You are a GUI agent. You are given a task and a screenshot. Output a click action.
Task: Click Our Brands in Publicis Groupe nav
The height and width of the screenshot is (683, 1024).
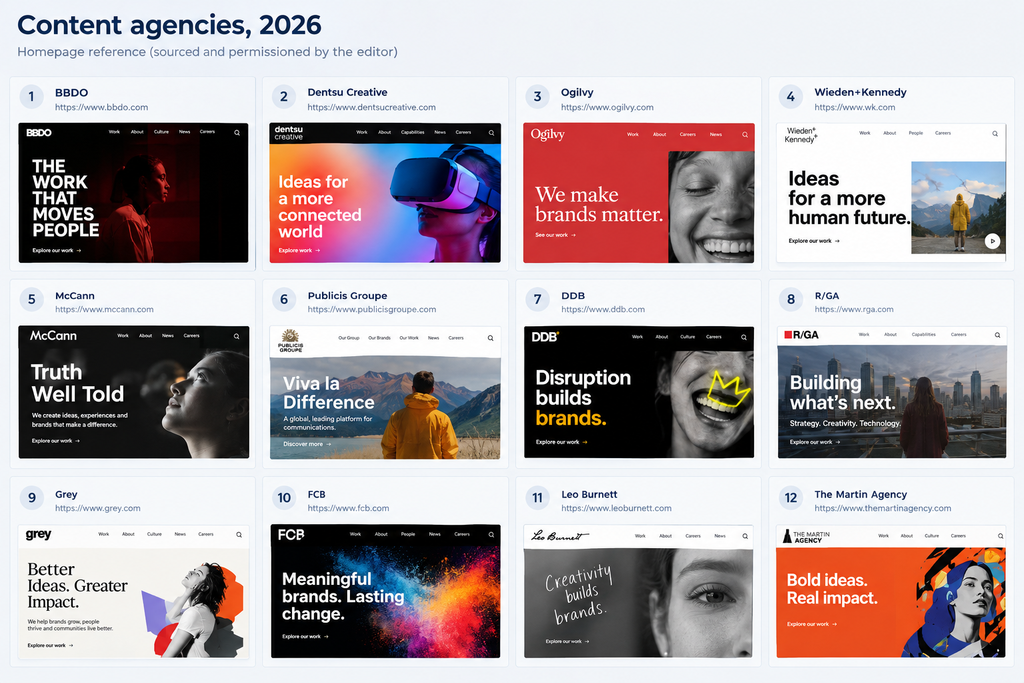(379, 338)
